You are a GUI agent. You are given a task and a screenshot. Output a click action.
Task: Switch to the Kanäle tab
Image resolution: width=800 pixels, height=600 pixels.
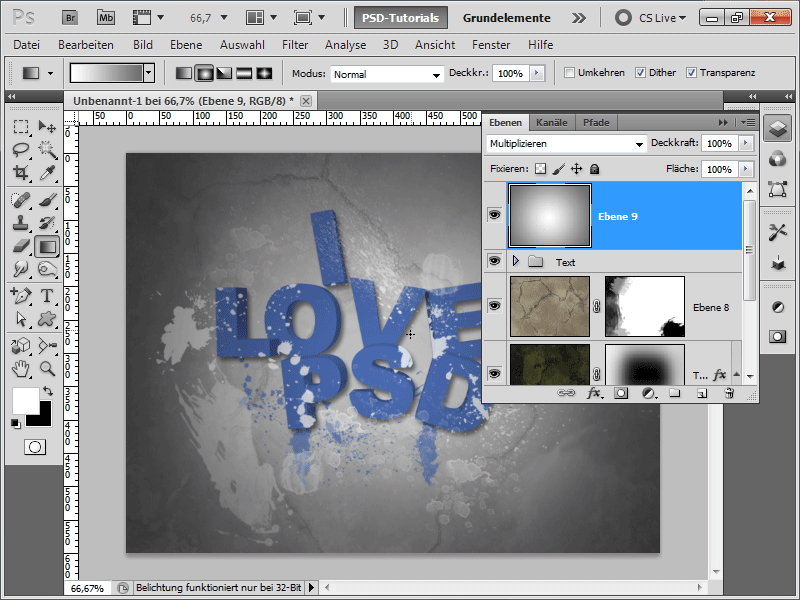tap(552, 122)
